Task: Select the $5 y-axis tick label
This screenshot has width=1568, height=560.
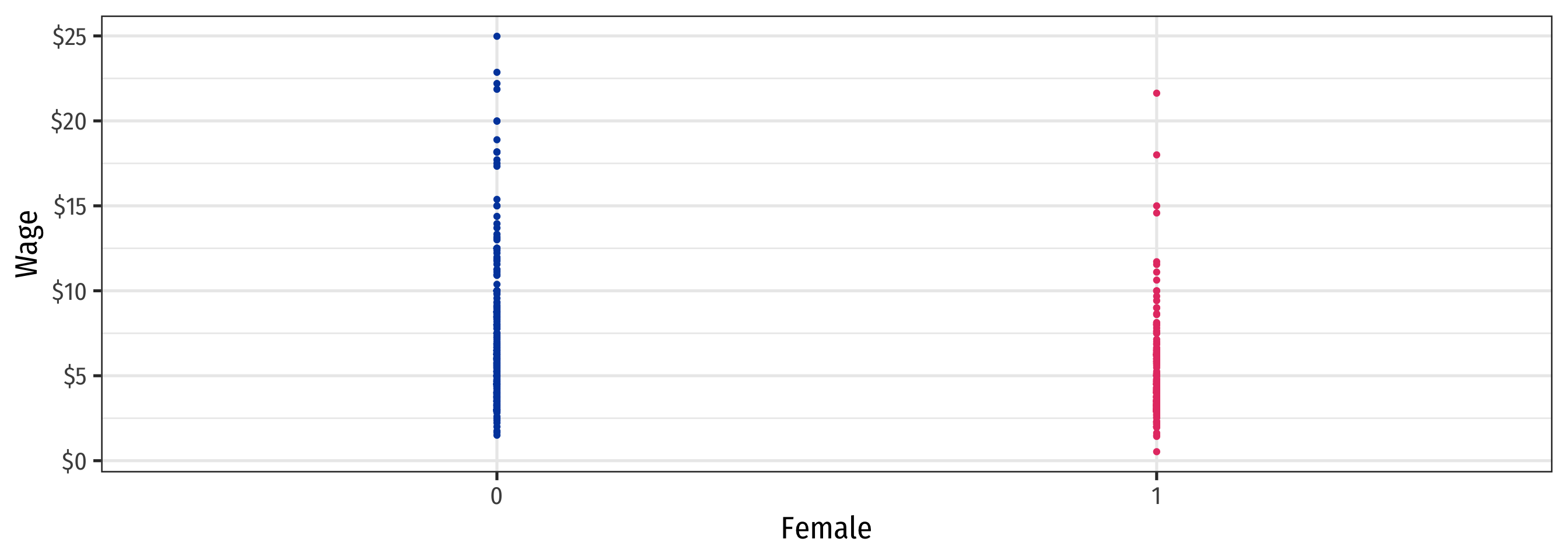Action: (x=74, y=377)
